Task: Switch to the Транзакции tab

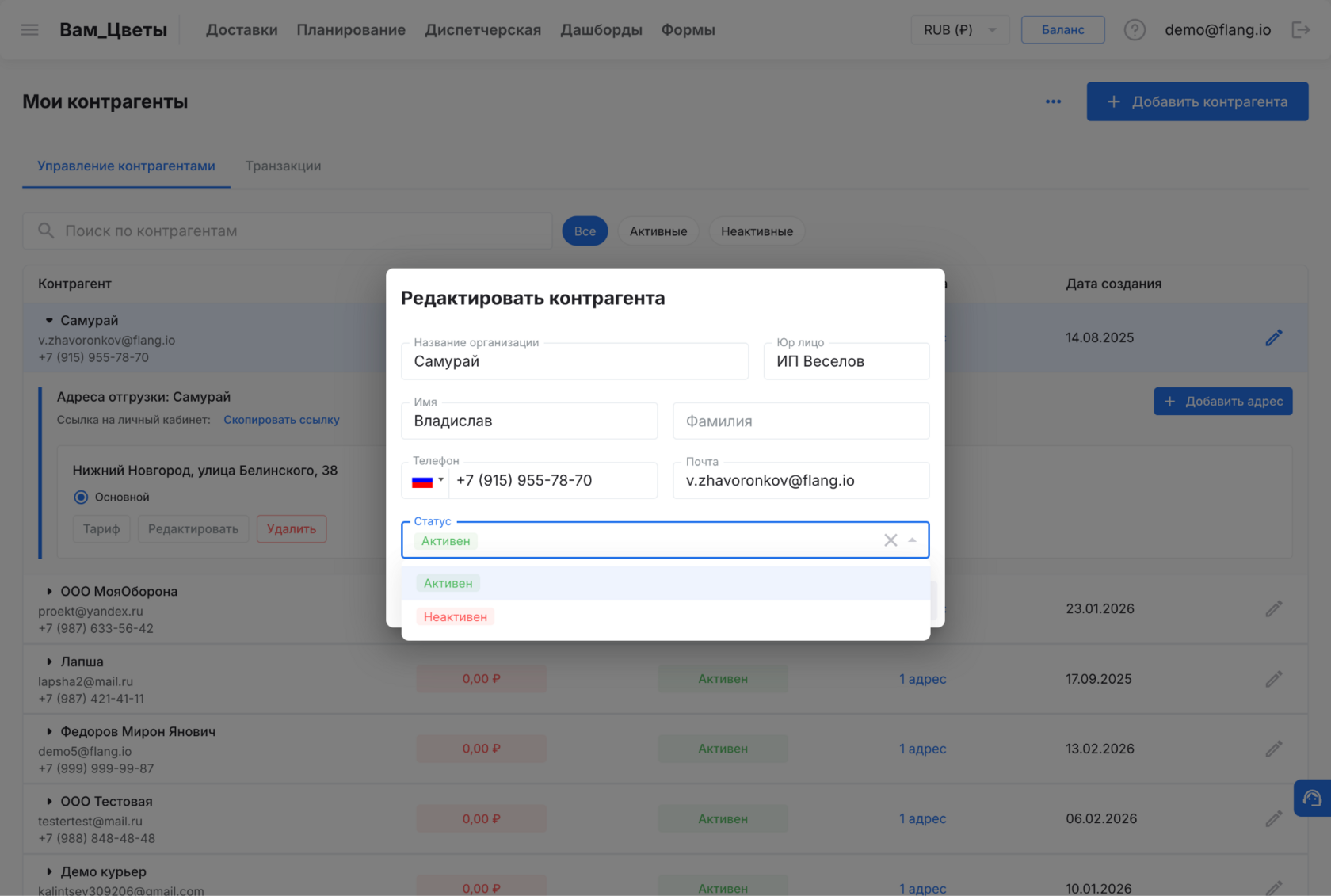Action: [283, 166]
